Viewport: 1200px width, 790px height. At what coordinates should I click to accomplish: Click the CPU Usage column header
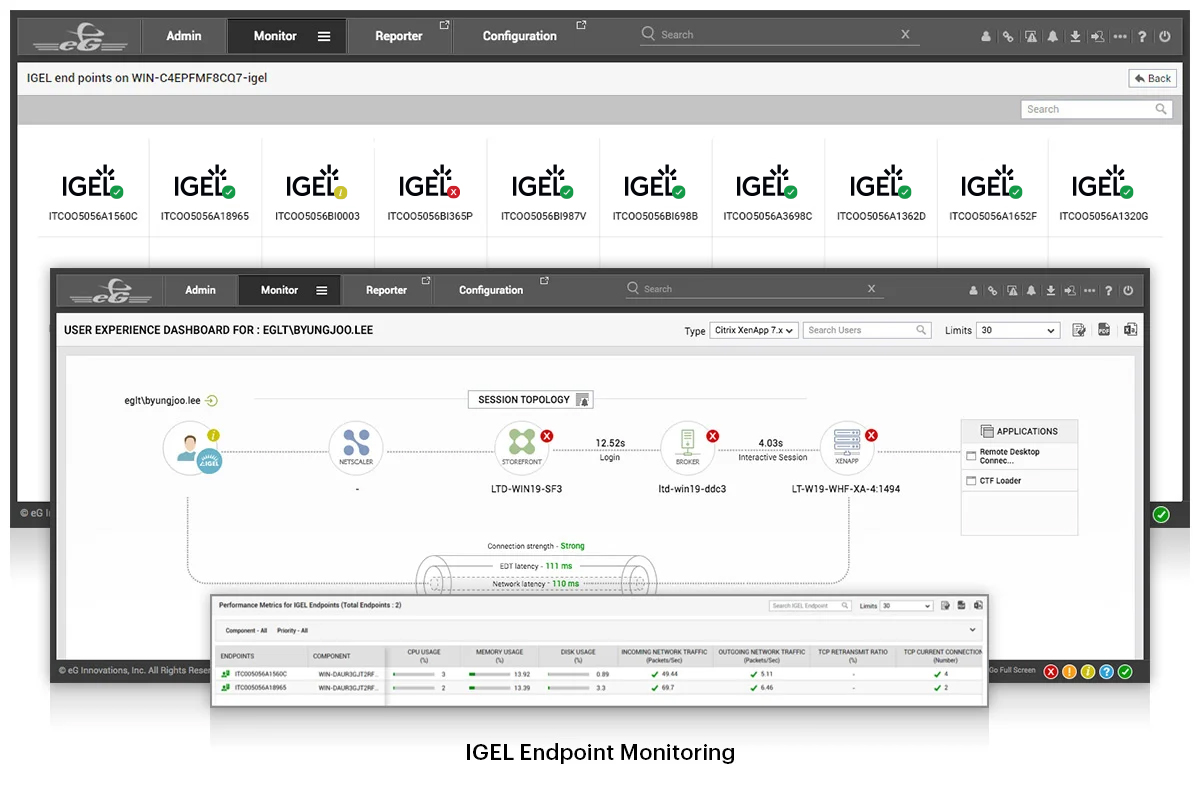pos(424,656)
